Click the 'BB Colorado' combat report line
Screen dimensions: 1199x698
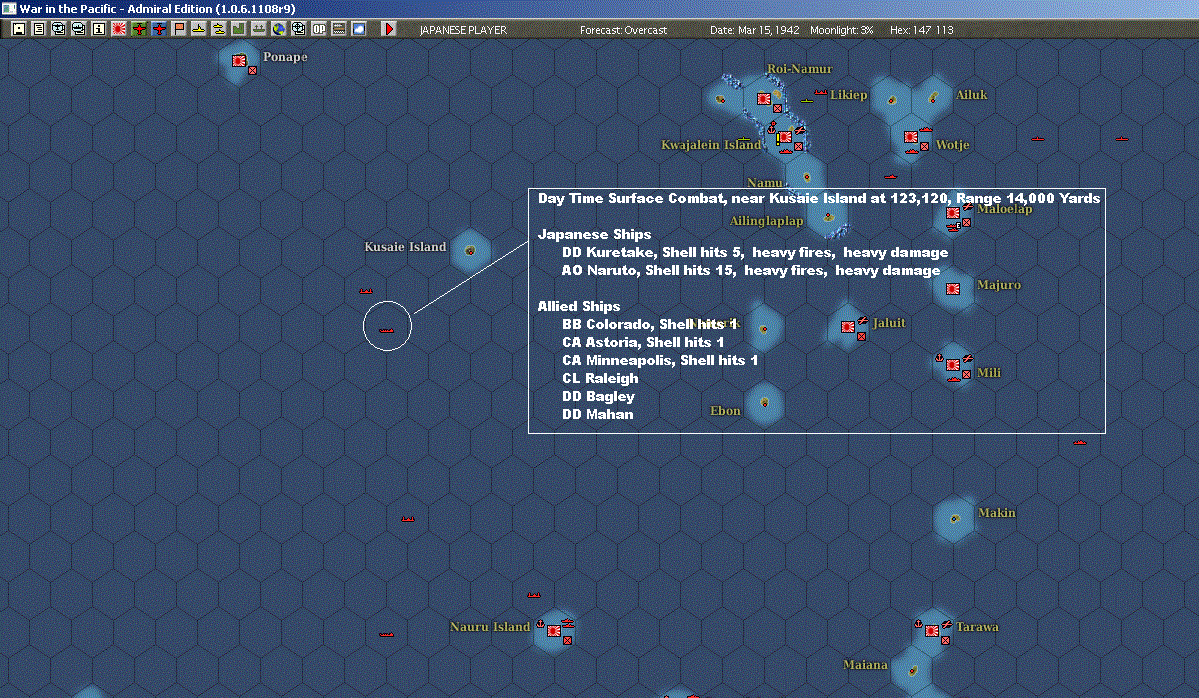[x=649, y=324]
